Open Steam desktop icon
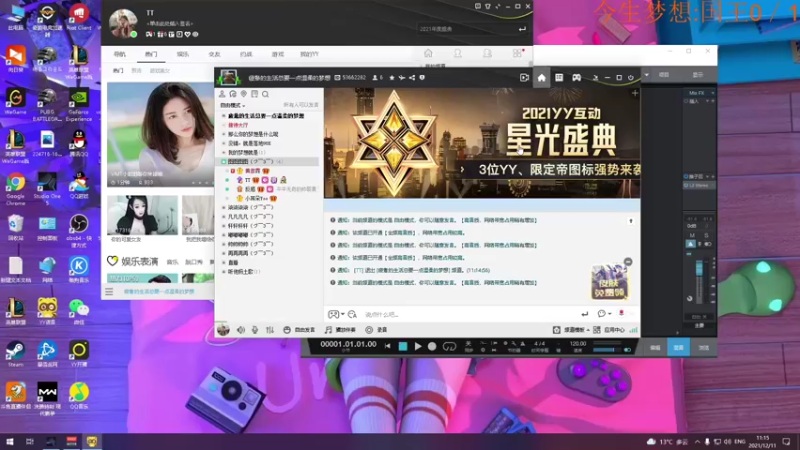 (x=15, y=354)
